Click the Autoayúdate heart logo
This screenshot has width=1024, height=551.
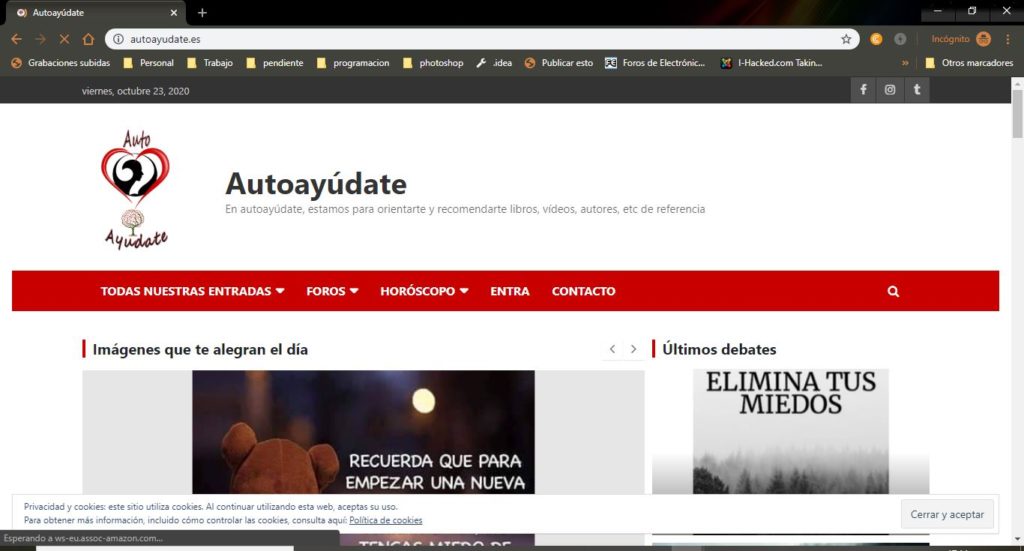pos(135,189)
